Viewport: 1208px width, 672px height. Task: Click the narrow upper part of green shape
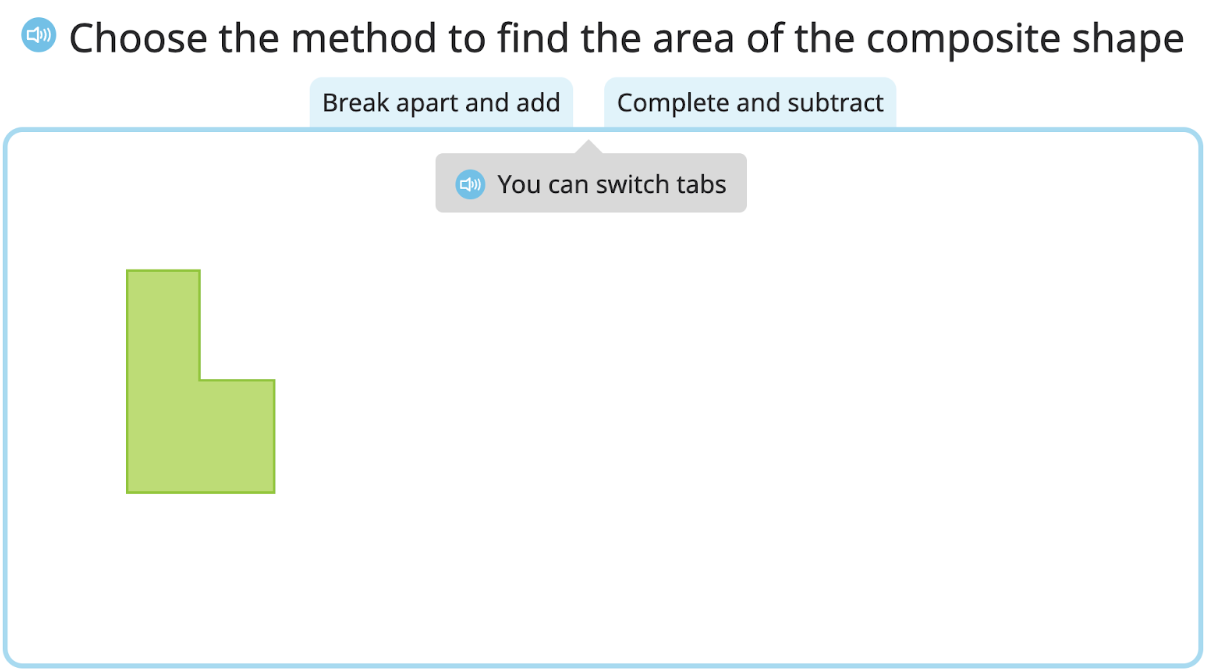tap(163, 320)
